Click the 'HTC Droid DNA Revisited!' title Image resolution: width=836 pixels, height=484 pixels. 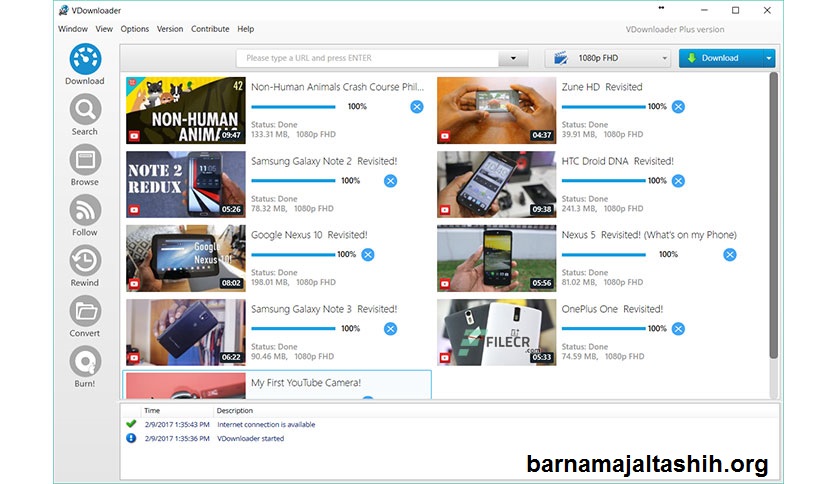617,161
